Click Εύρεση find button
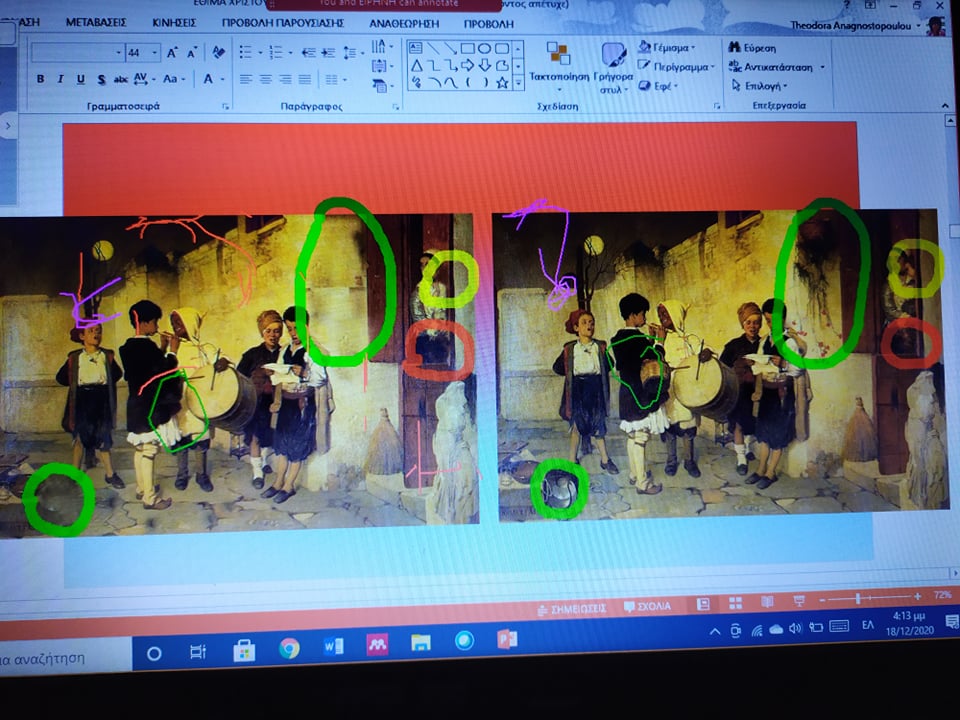 click(752, 48)
